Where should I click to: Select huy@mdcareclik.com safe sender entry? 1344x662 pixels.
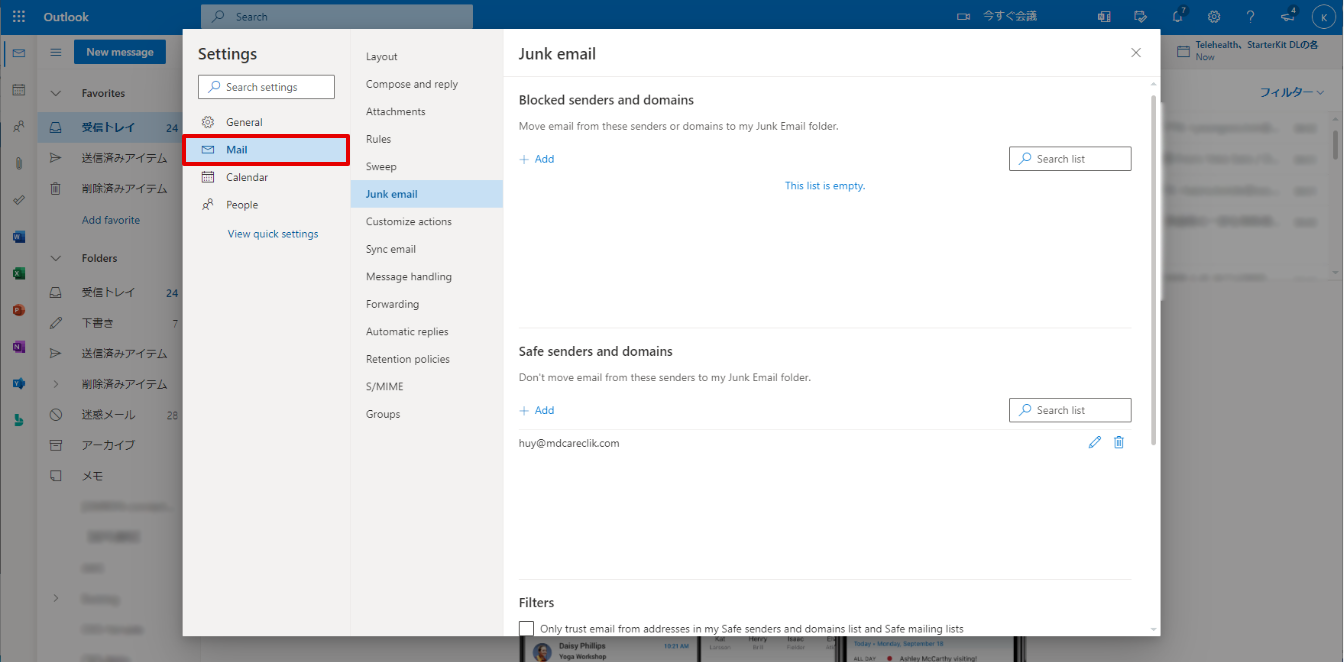pyautogui.click(x=569, y=443)
